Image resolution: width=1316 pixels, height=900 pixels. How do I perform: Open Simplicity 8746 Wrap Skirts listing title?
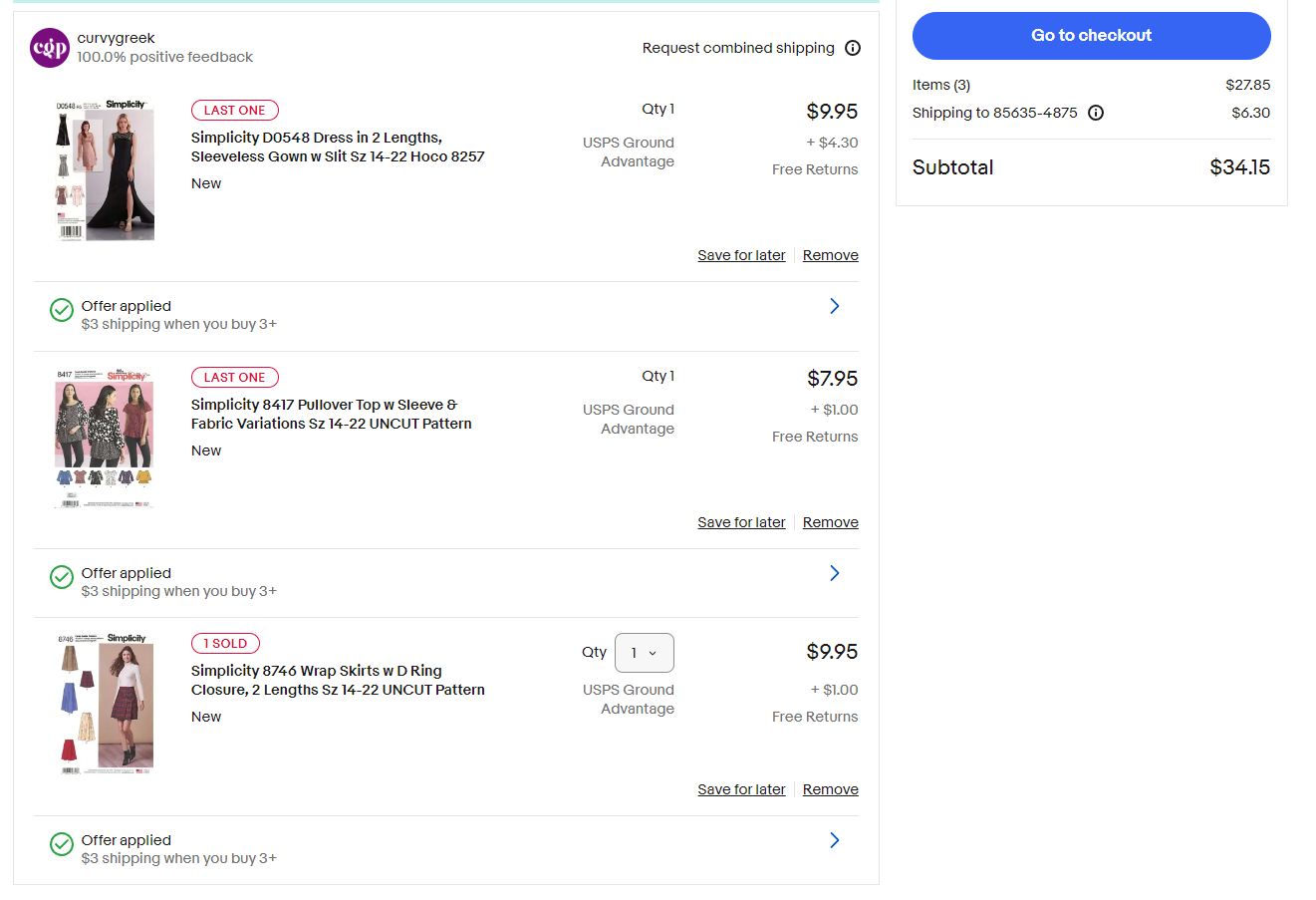(x=338, y=681)
